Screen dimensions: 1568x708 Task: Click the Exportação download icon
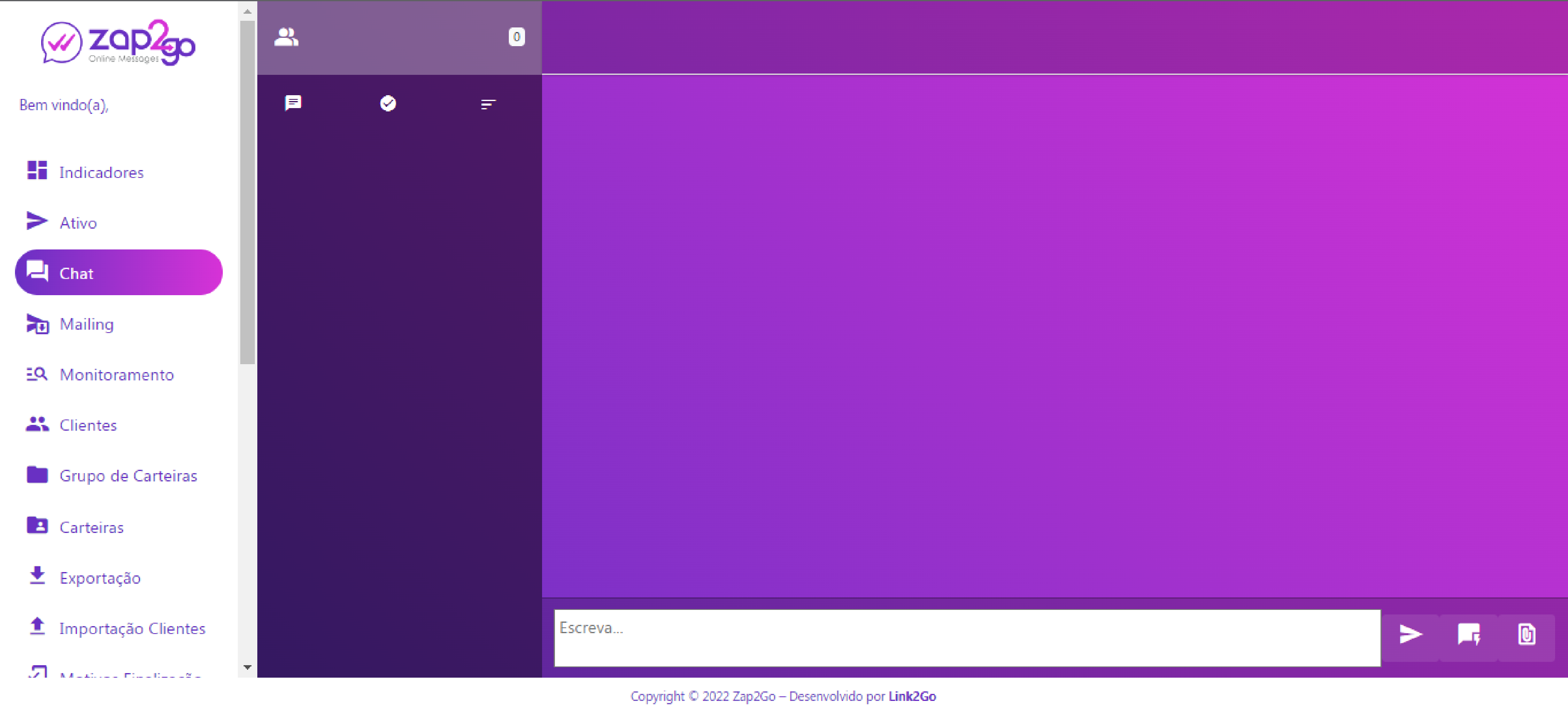point(37,575)
